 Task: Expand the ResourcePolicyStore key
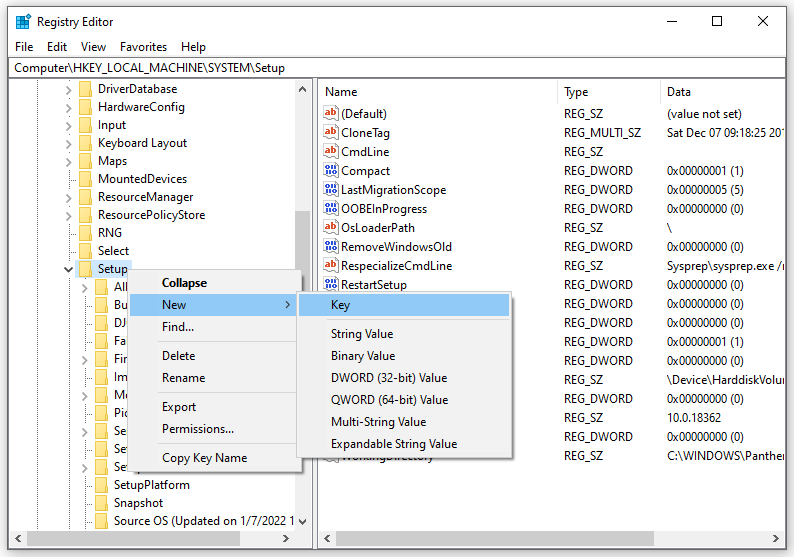pyautogui.click(x=68, y=216)
